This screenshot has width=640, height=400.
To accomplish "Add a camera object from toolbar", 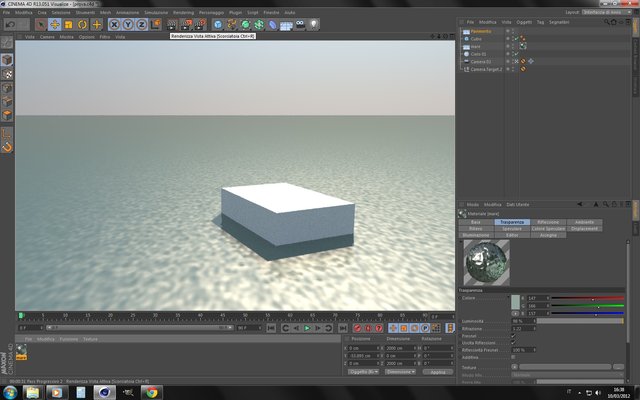I will click(300, 25).
